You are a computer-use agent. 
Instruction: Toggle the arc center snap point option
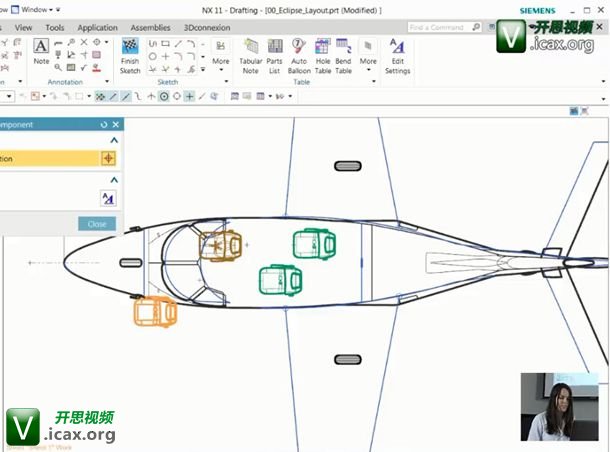pyautogui.click(x=164, y=96)
